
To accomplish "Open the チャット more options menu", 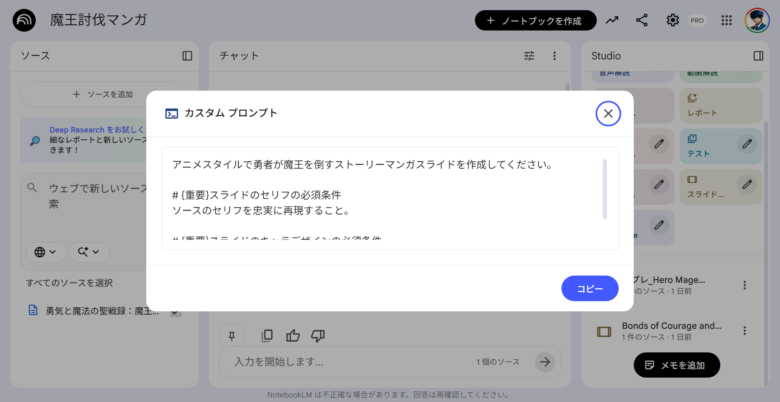I will [x=555, y=56].
